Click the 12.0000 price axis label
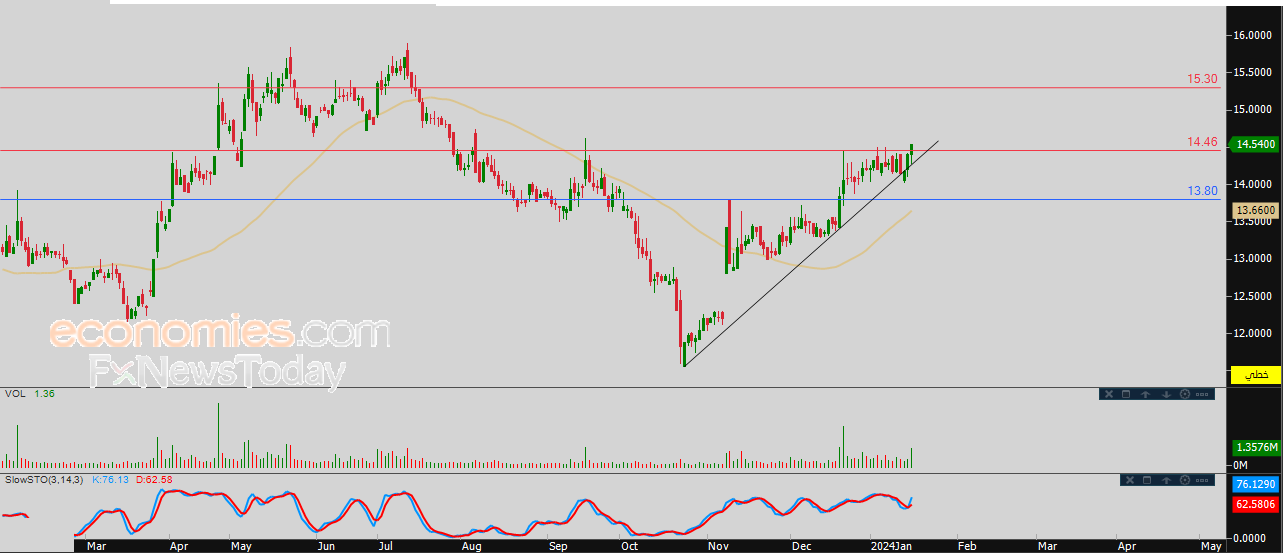1283x553 pixels. (x=1254, y=333)
